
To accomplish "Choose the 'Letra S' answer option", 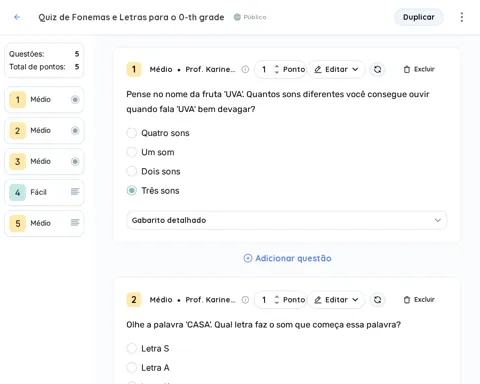I will [132, 348].
